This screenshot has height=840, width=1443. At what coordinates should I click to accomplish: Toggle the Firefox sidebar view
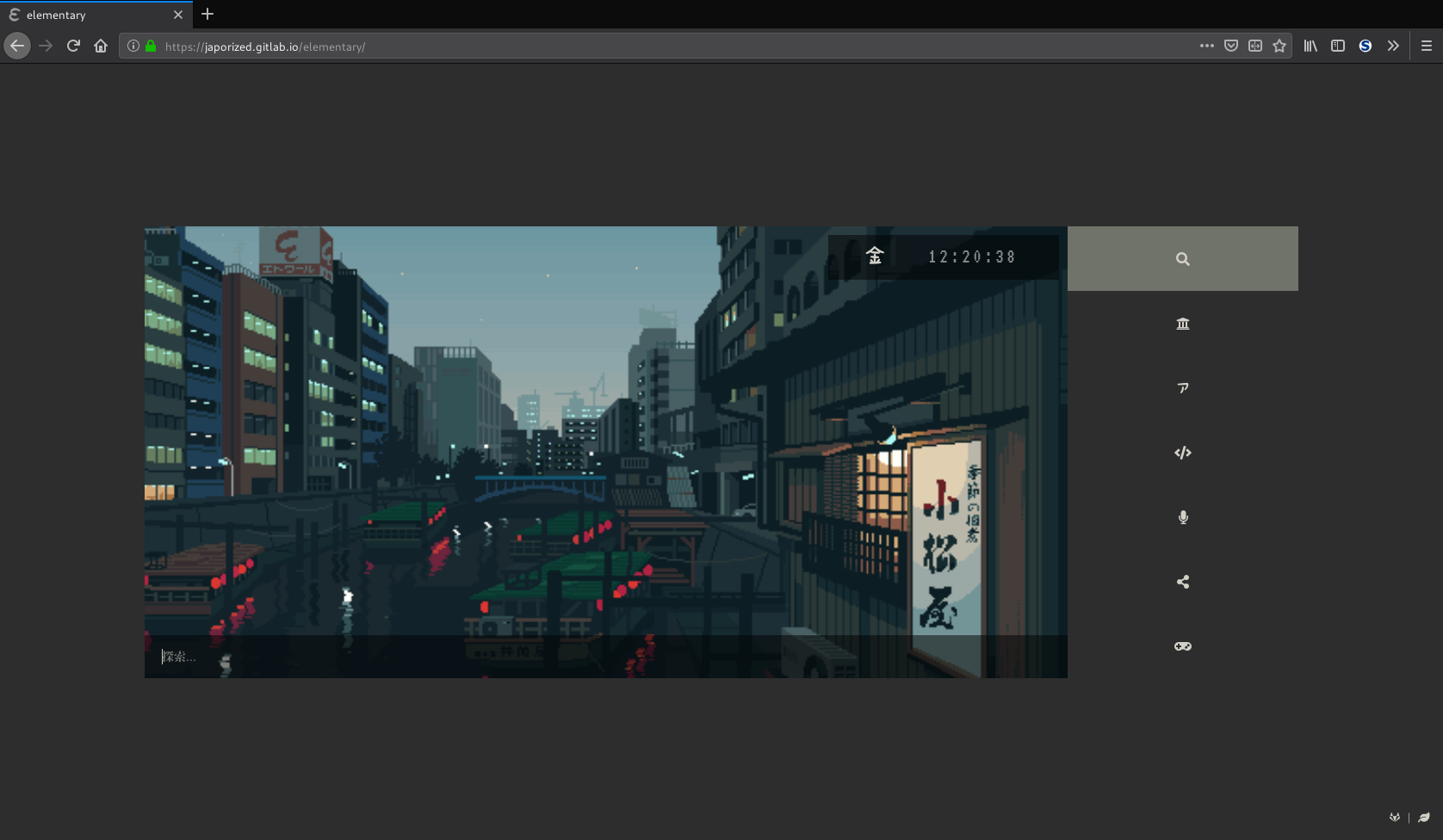click(1338, 46)
